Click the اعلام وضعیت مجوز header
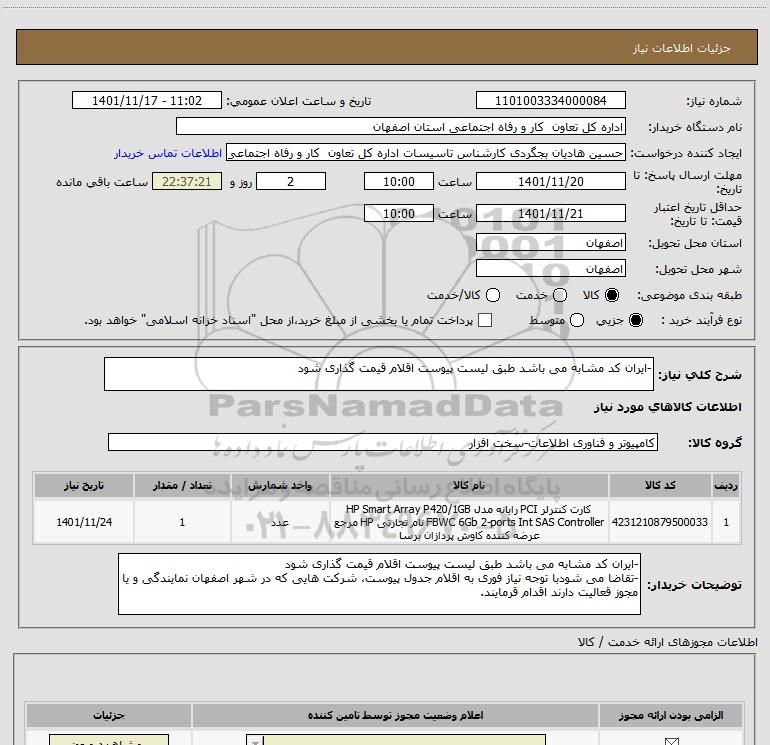 395,715
